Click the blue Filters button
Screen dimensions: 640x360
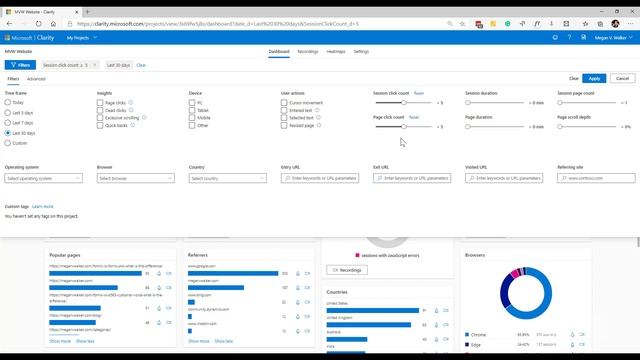[x=20, y=65]
